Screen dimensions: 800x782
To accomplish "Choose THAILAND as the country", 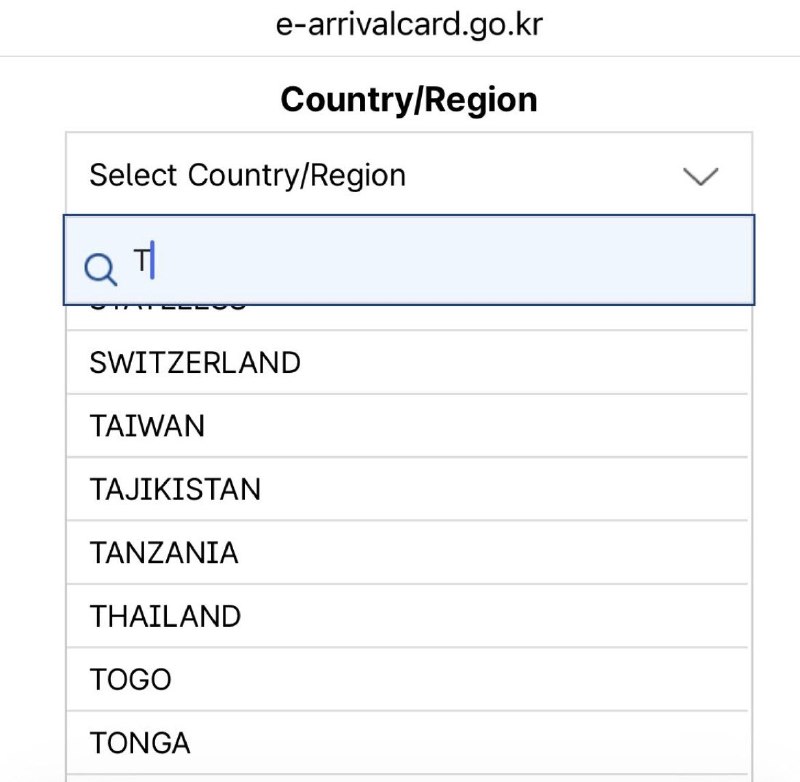I will [165, 616].
